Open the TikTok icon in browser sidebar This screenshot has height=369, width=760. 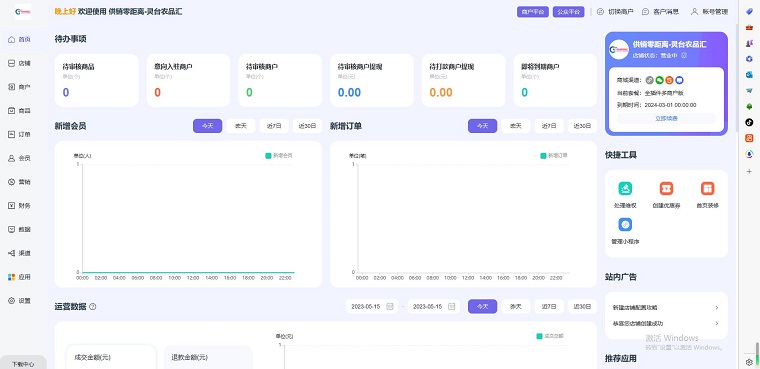[x=749, y=123]
